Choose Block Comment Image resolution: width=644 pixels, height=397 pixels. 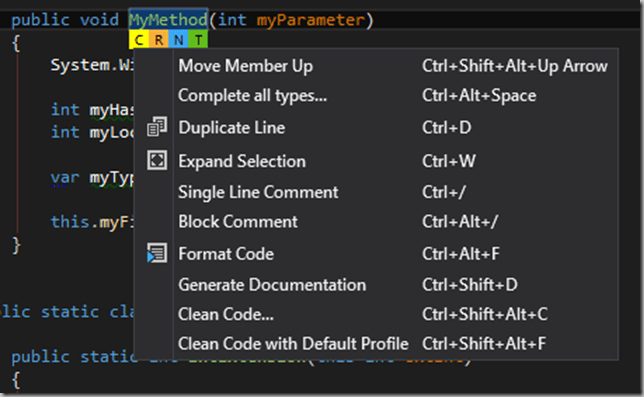point(376,222)
